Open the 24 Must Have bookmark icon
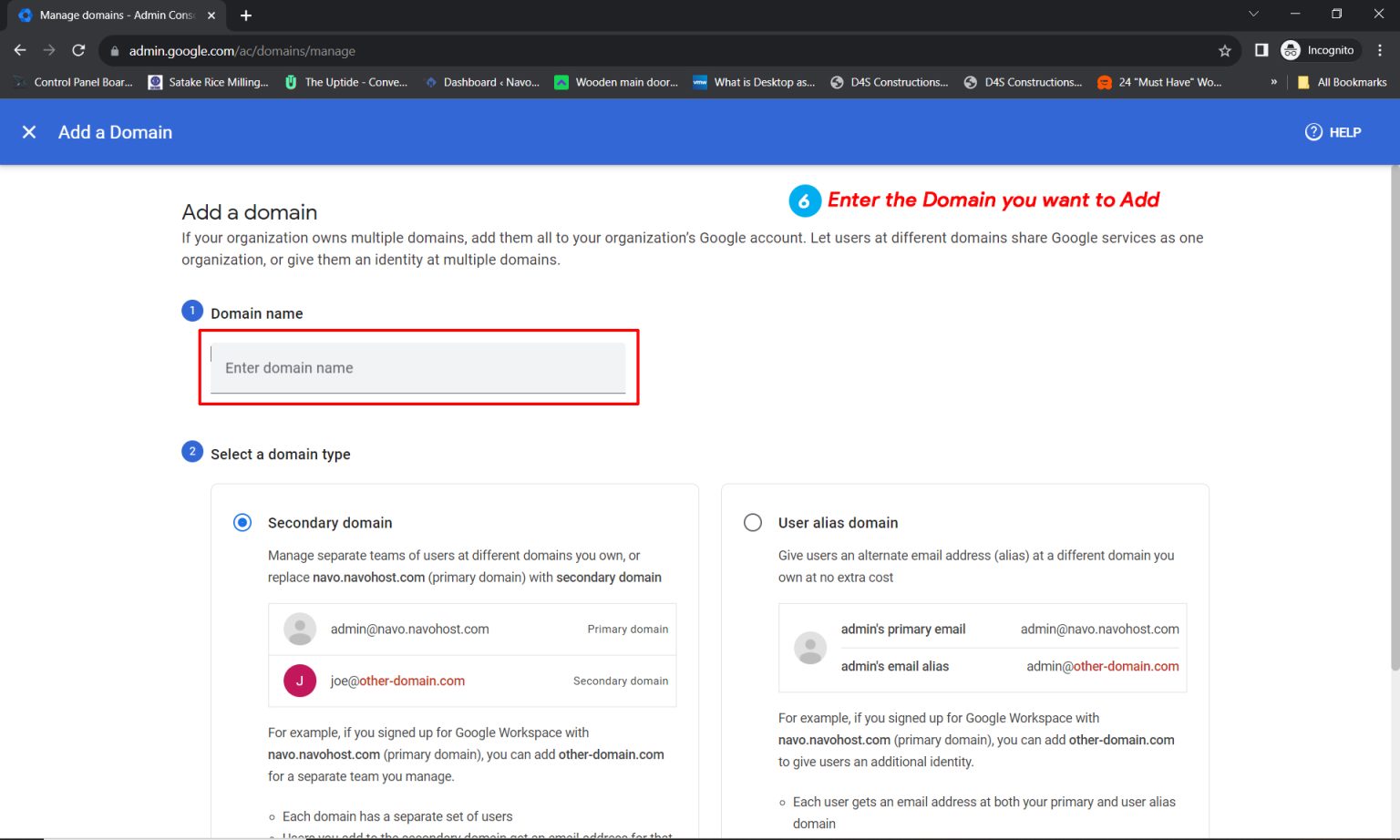The width and height of the screenshot is (1400, 840). [x=1103, y=82]
